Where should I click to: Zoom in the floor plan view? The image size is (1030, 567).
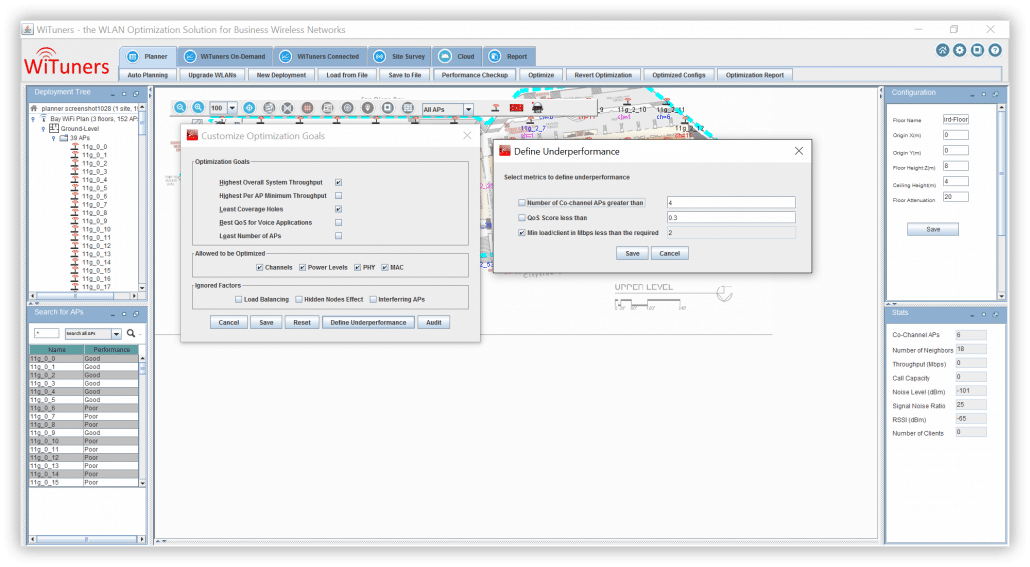[198, 108]
